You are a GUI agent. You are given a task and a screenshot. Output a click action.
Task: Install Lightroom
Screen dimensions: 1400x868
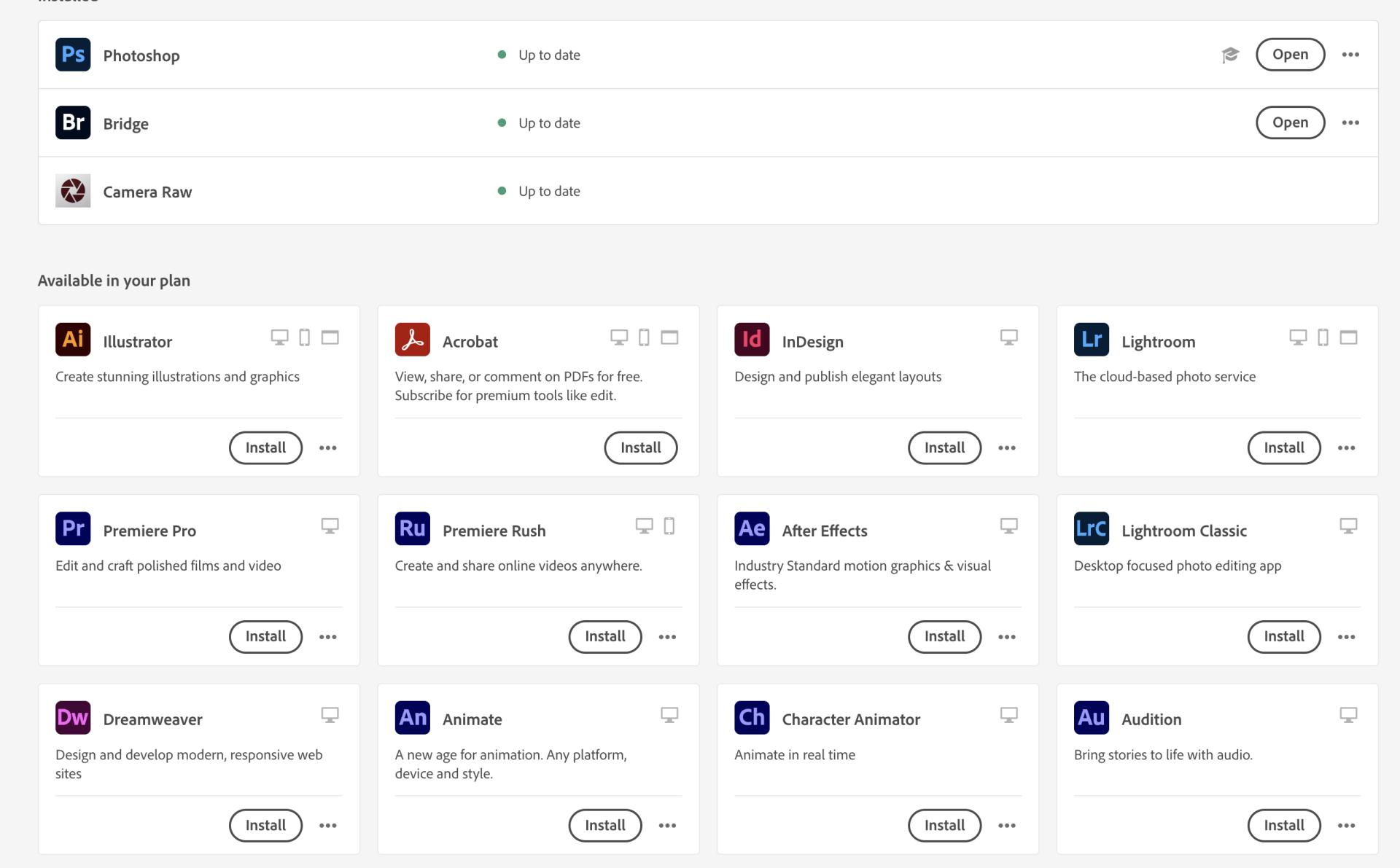1283,448
